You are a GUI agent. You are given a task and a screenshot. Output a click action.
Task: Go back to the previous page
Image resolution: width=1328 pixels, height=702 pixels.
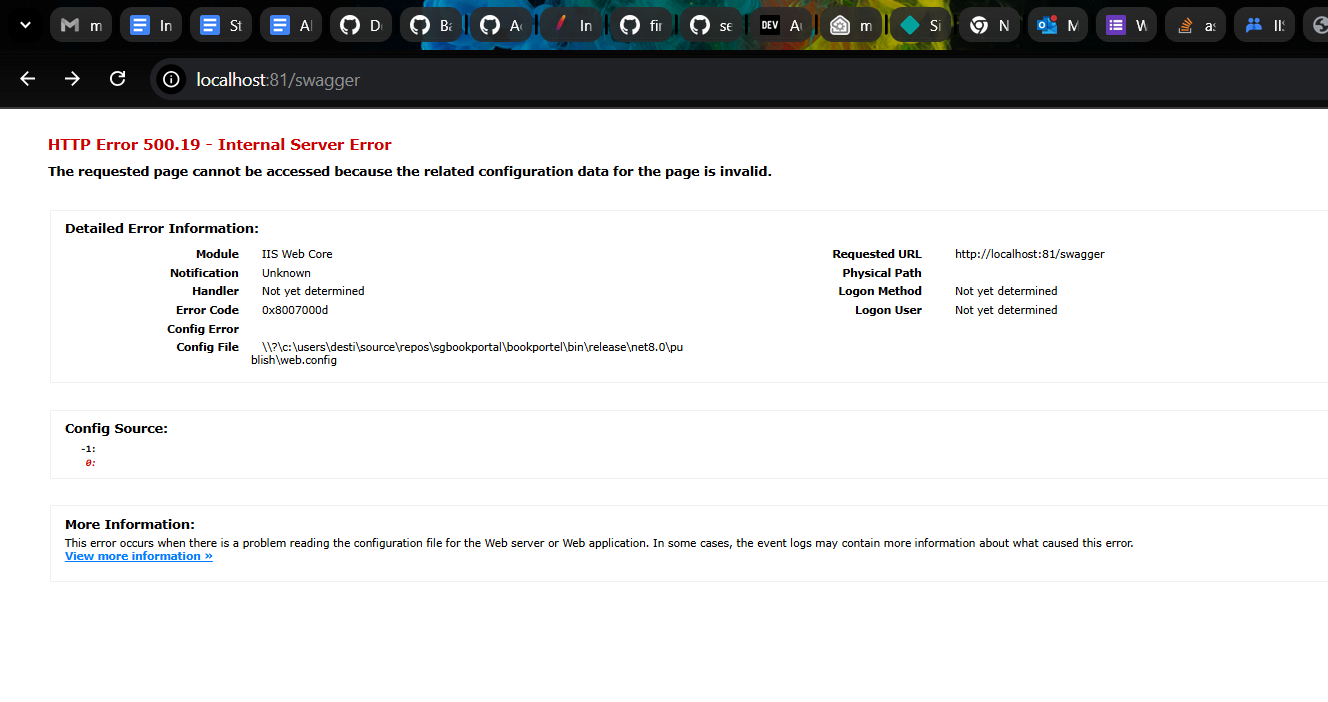pyautogui.click(x=27, y=79)
